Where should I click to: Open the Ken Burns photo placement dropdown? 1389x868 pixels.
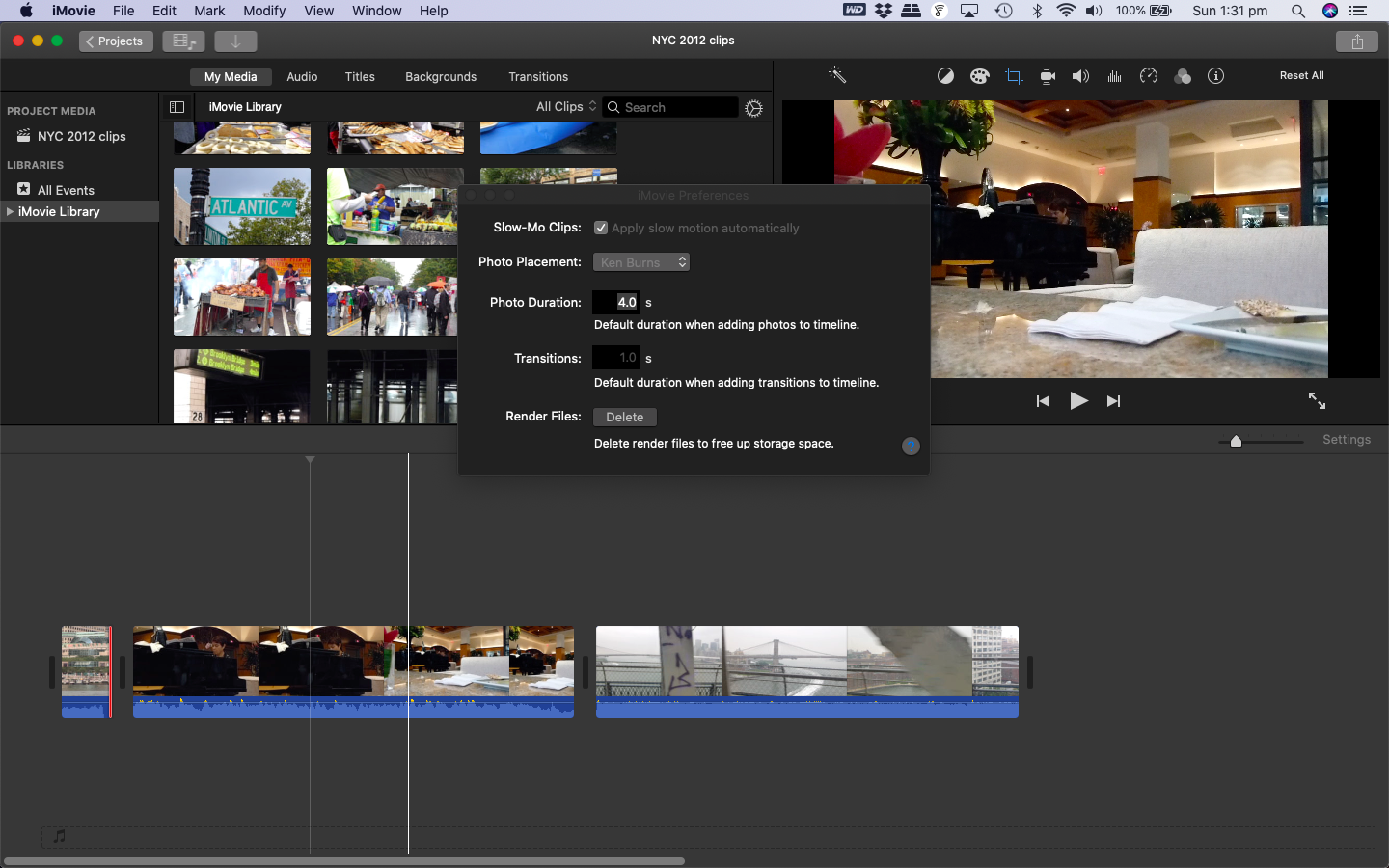[x=641, y=262]
